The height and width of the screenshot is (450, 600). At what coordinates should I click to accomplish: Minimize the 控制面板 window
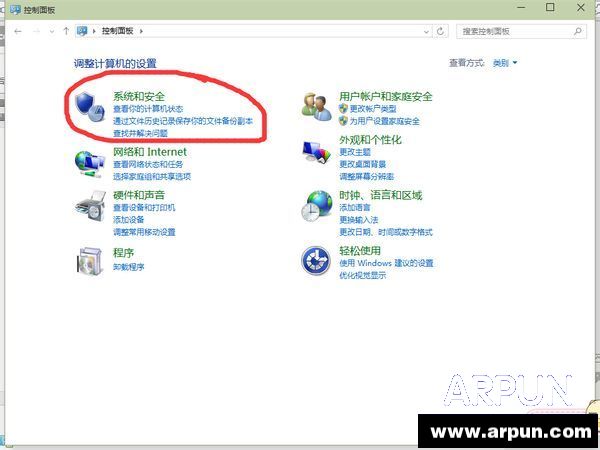coord(521,8)
